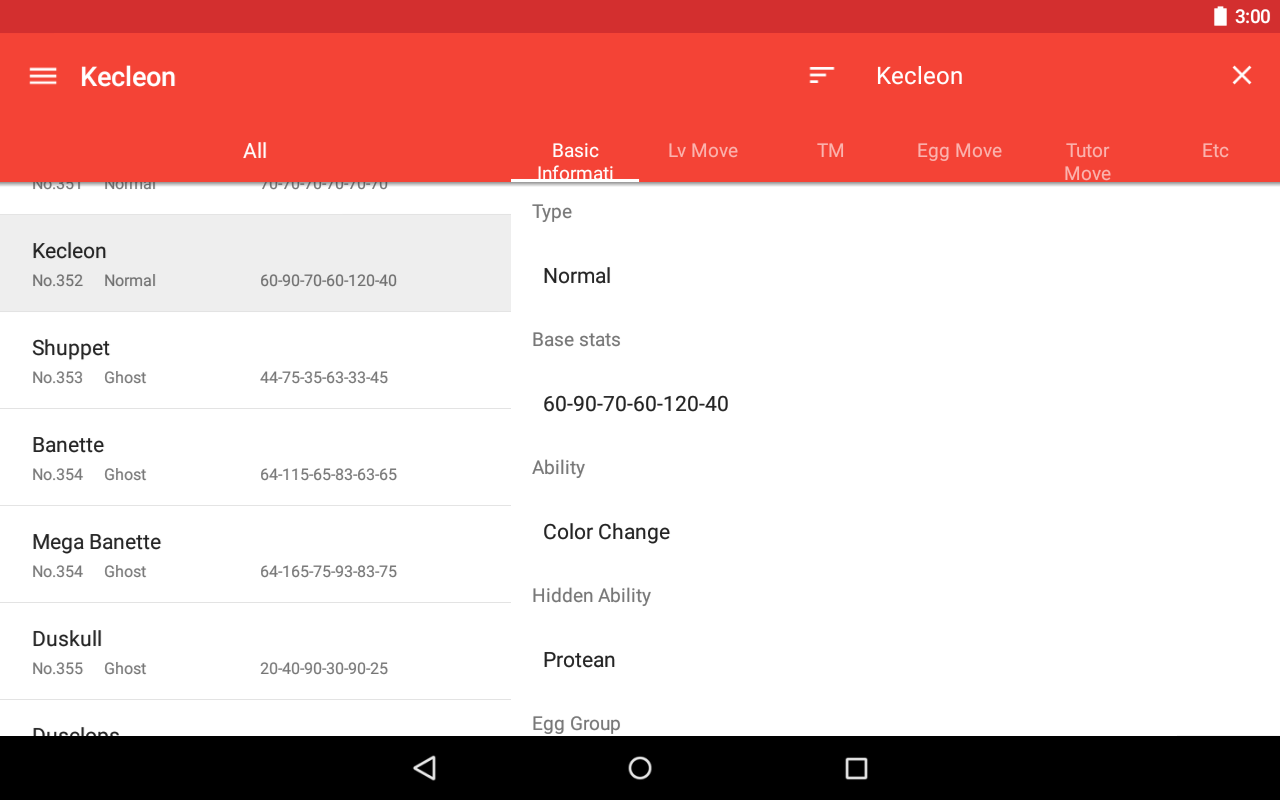
Task: Open the Android recent apps view
Action: [x=856, y=768]
